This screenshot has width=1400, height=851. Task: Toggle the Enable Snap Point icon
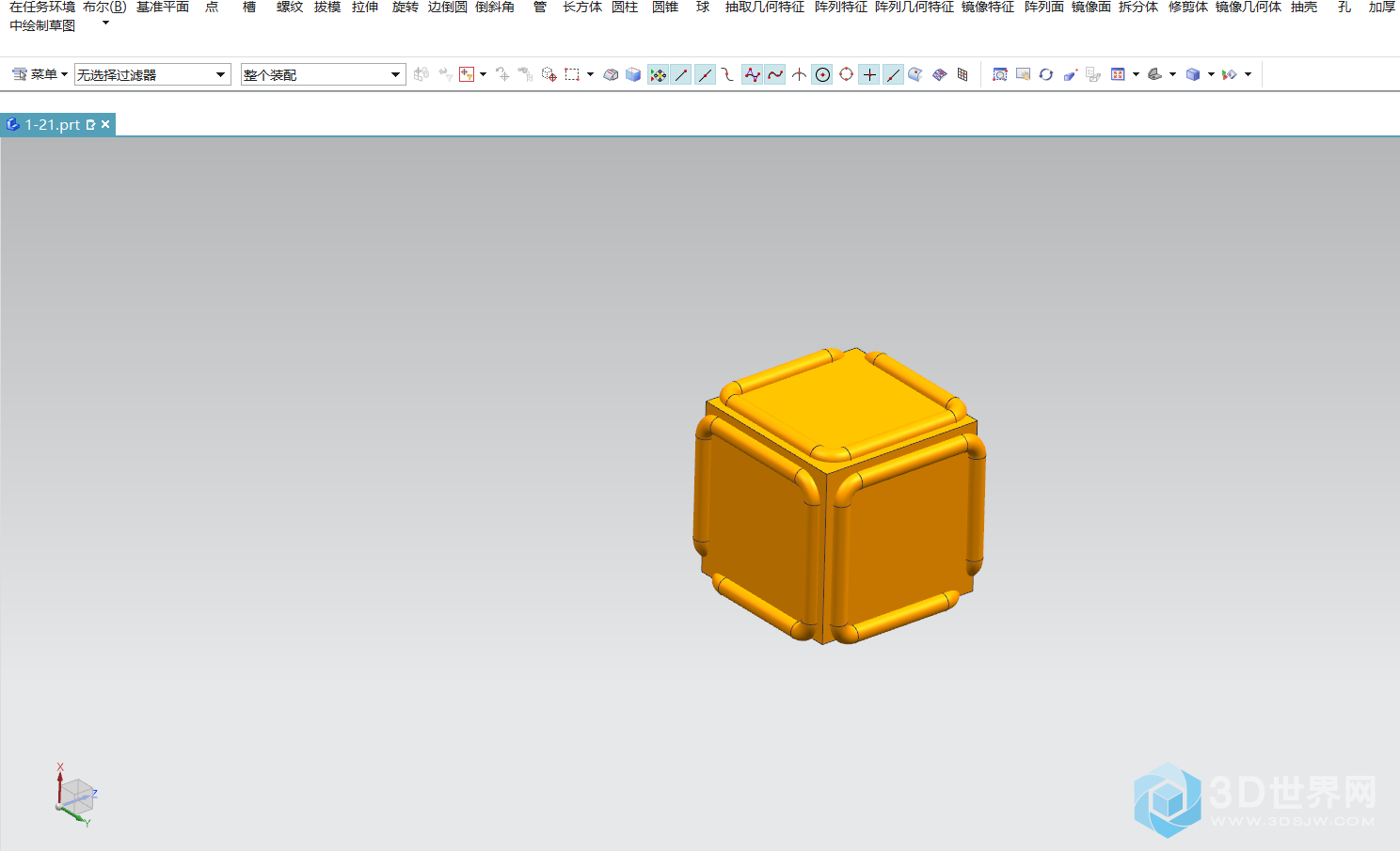tap(658, 74)
